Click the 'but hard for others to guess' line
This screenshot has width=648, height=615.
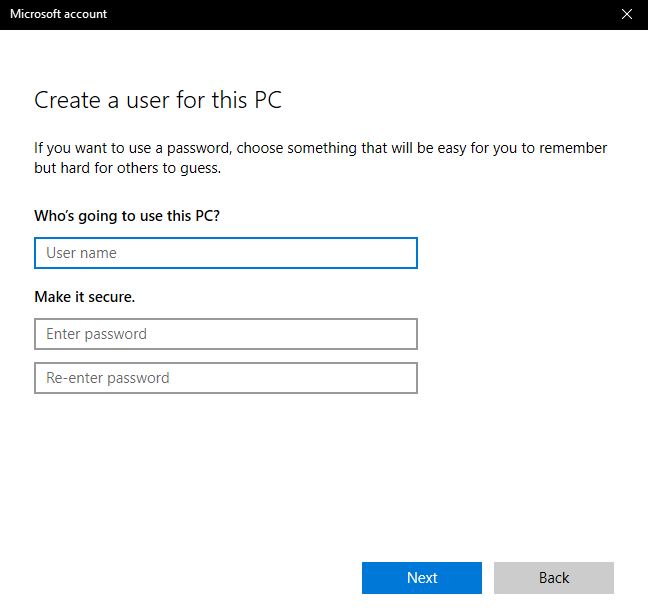pos(127,168)
